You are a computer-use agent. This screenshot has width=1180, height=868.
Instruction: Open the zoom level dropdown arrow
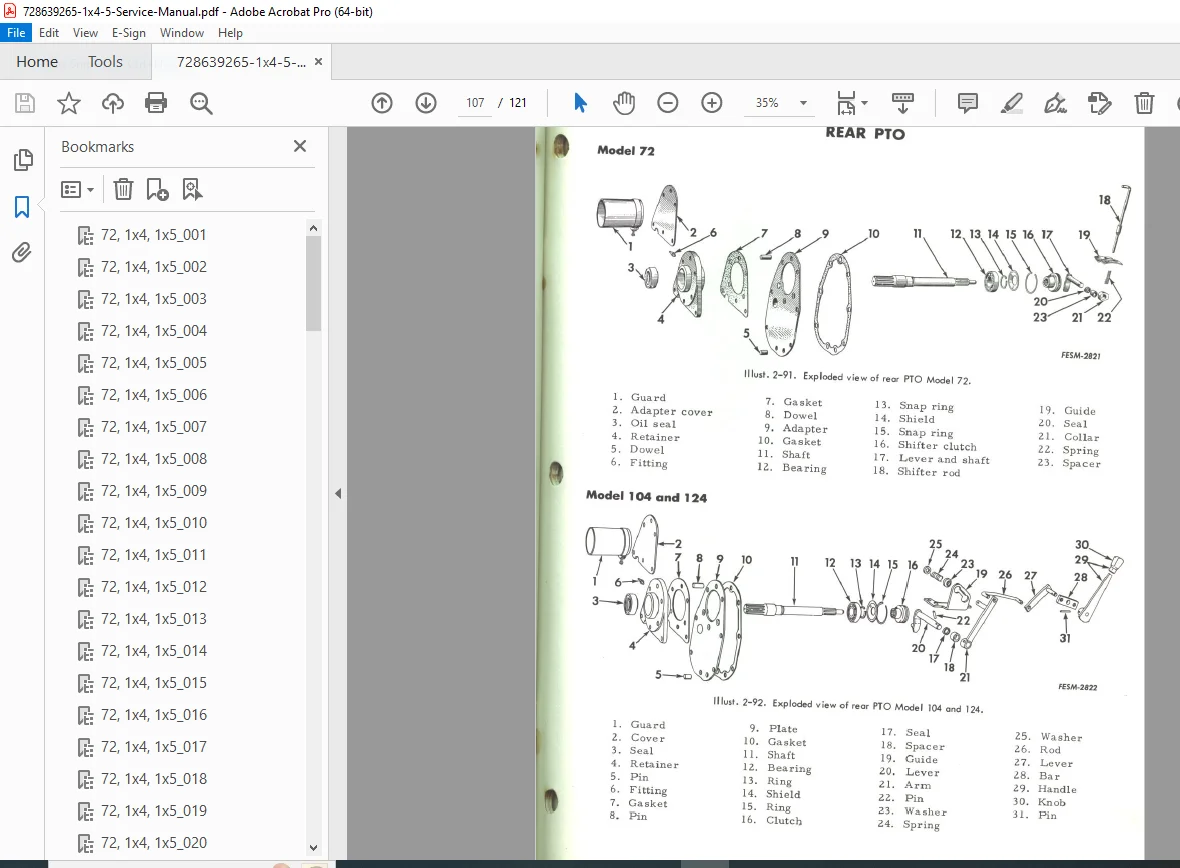pyautogui.click(x=803, y=103)
